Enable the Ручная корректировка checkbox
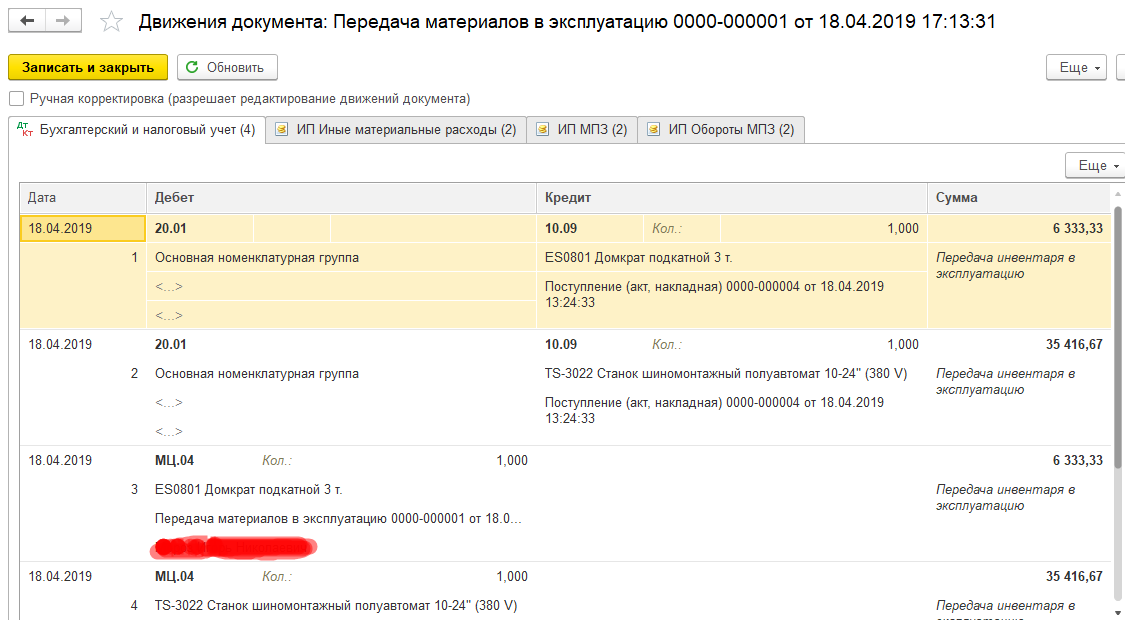The width and height of the screenshot is (1125, 620). pos(16,99)
